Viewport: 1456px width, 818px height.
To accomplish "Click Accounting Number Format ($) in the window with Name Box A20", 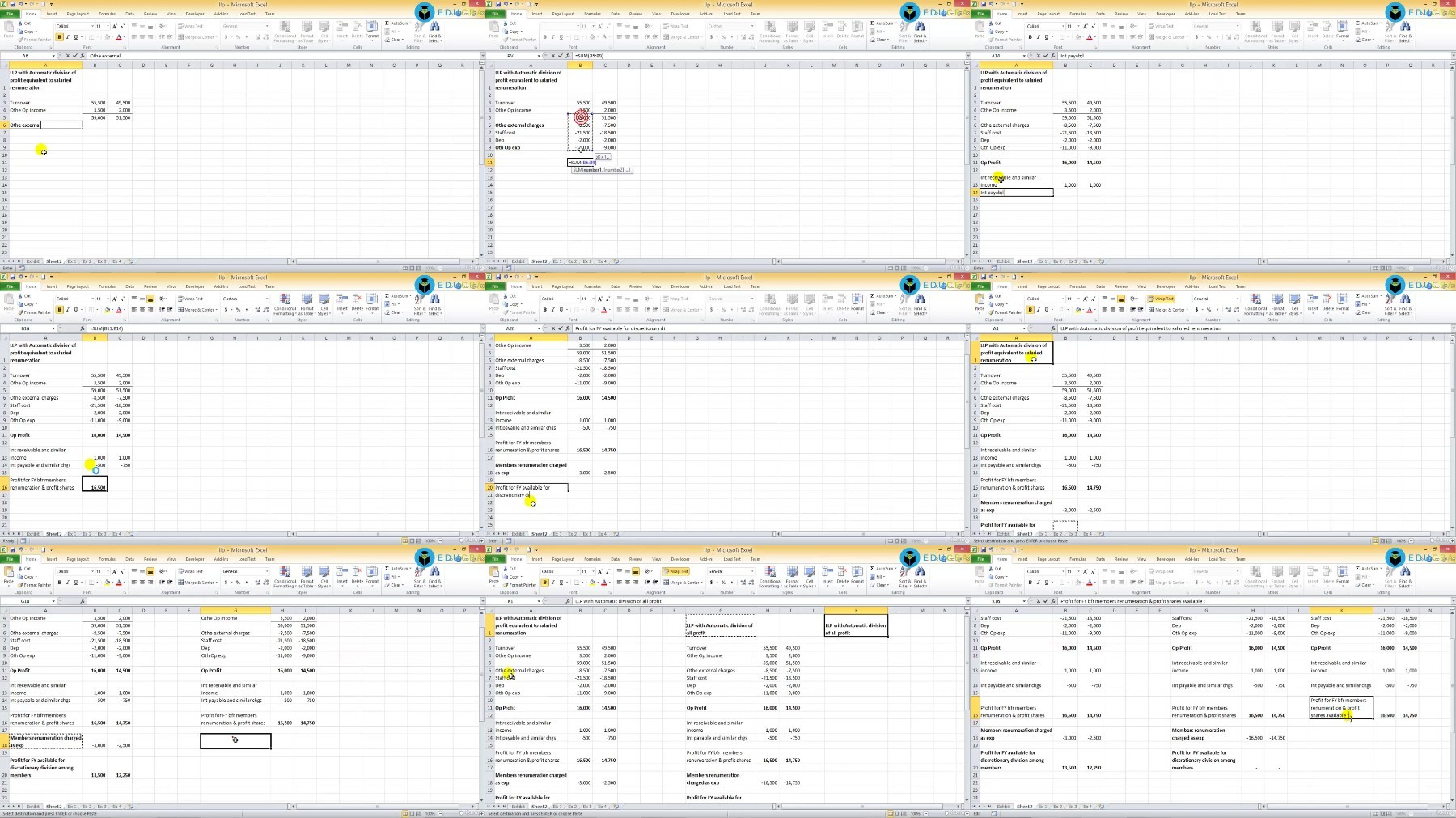I will [x=711, y=310].
